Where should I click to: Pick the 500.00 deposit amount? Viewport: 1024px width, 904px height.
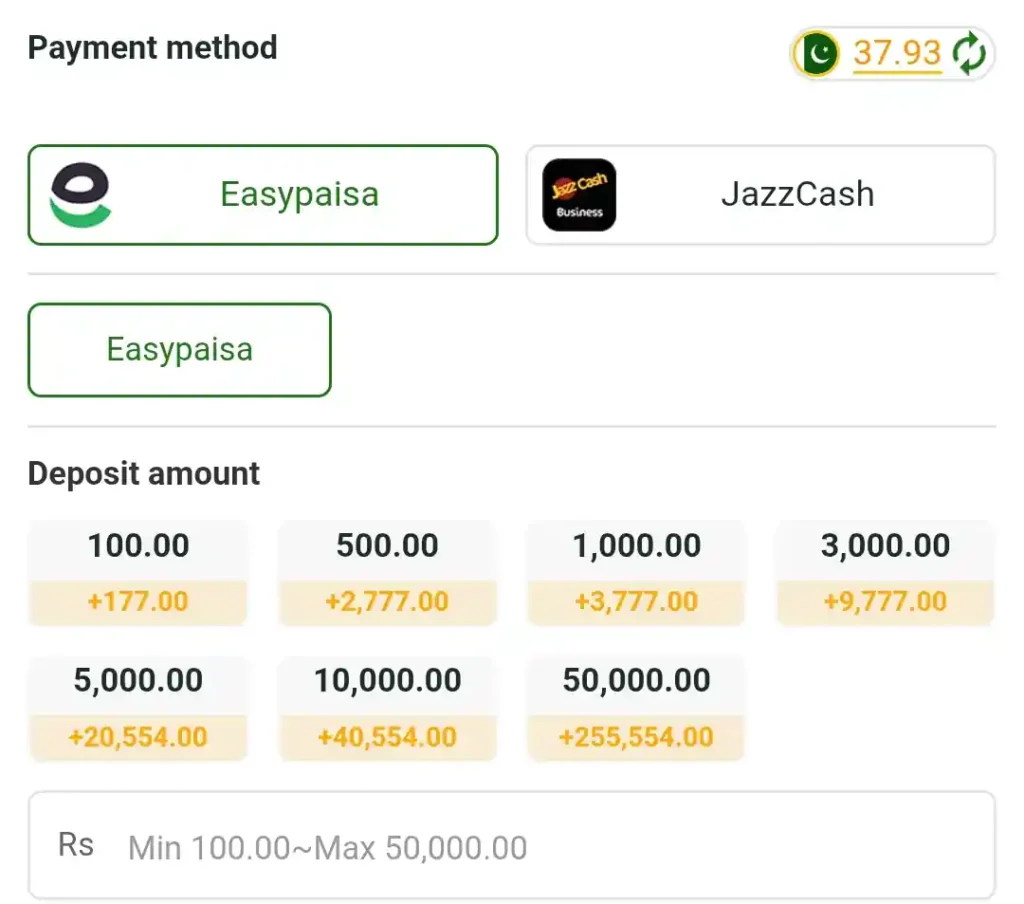(387, 573)
